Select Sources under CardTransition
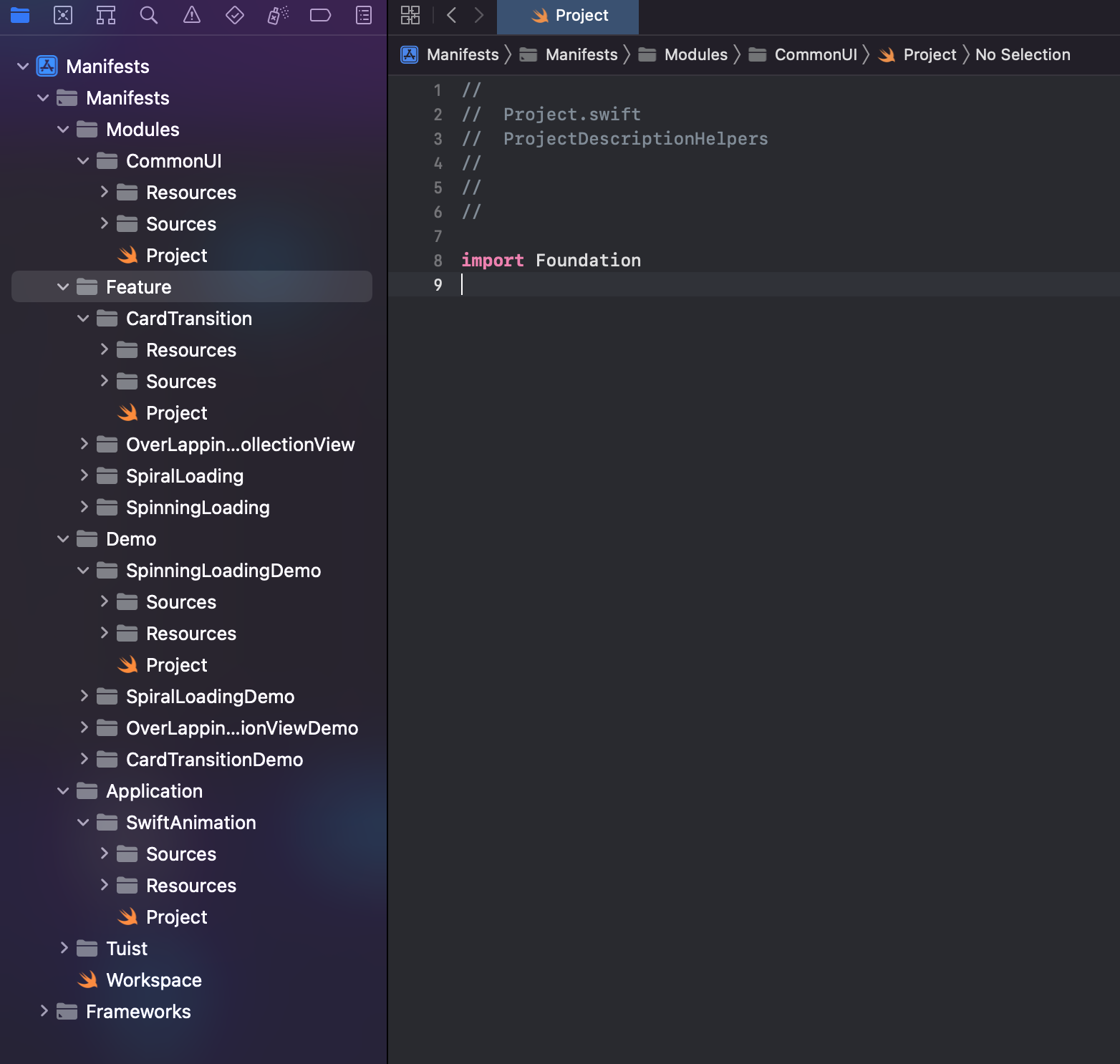The height and width of the screenshot is (1064, 1120). [x=192, y=382]
